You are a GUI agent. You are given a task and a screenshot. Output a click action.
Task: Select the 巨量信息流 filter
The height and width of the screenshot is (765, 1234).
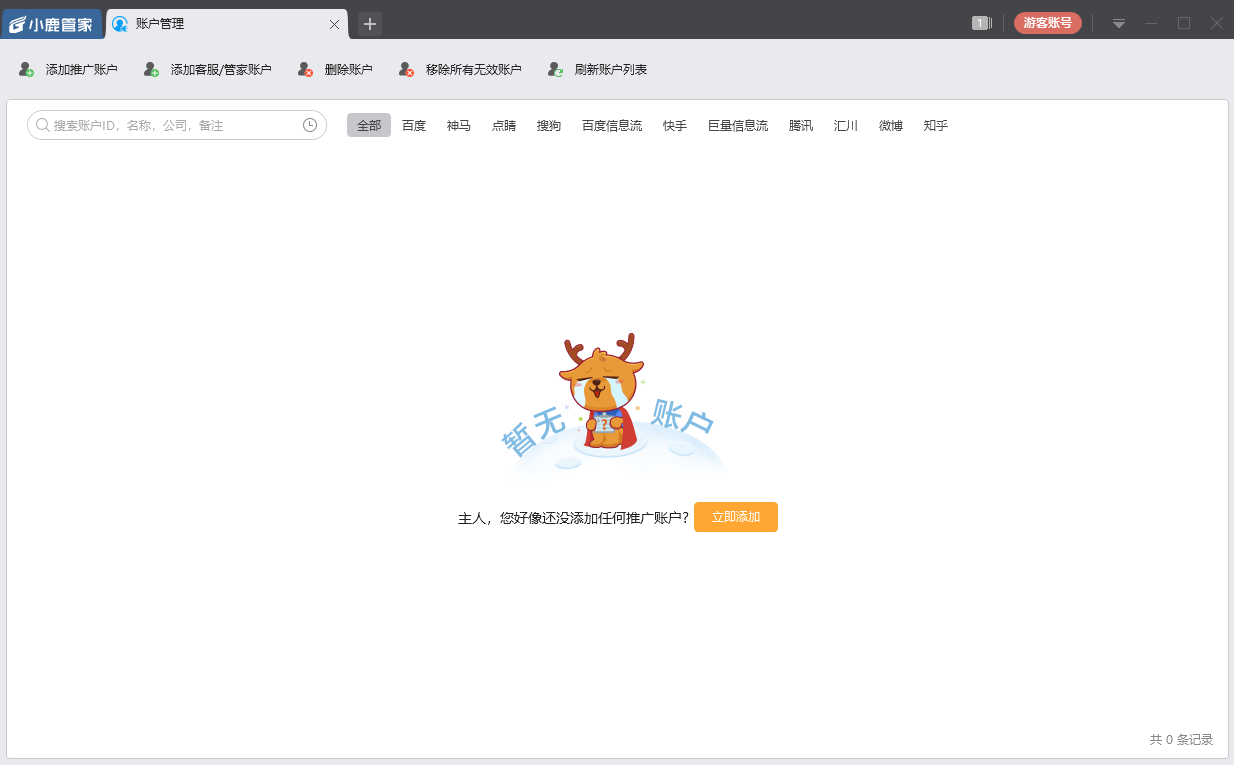click(738, 125)
